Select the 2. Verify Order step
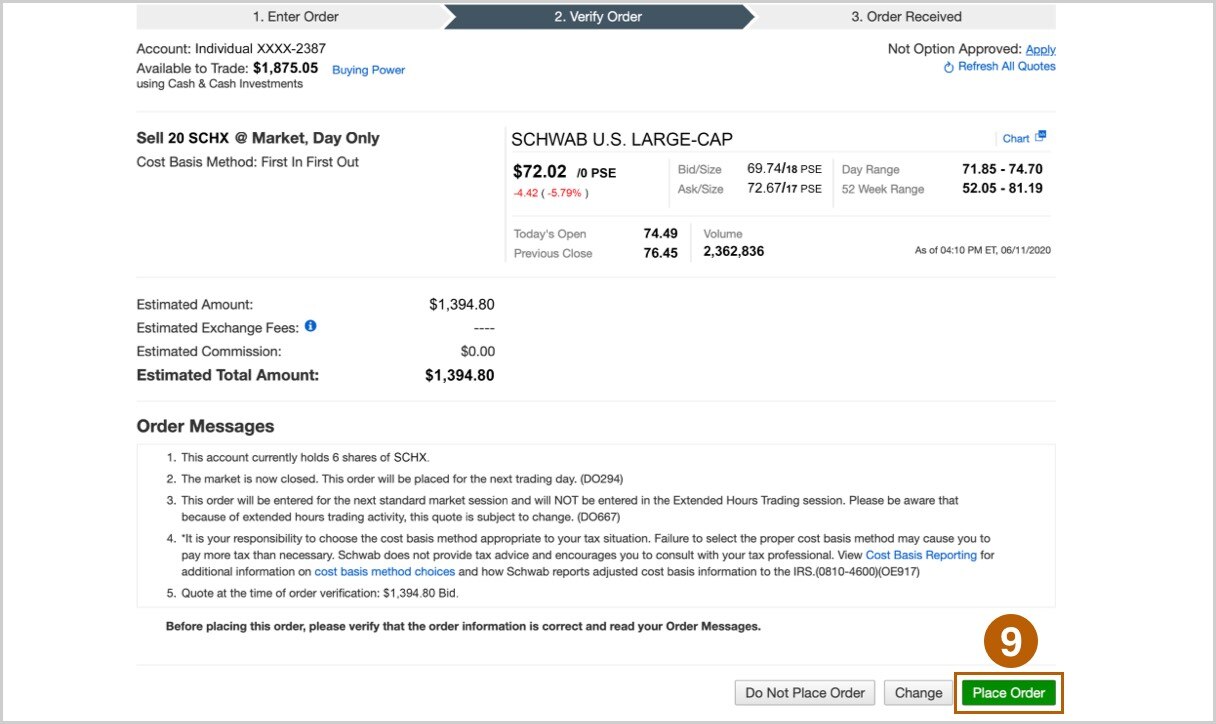The image size is (1216, 724). (x=598, y=17)
